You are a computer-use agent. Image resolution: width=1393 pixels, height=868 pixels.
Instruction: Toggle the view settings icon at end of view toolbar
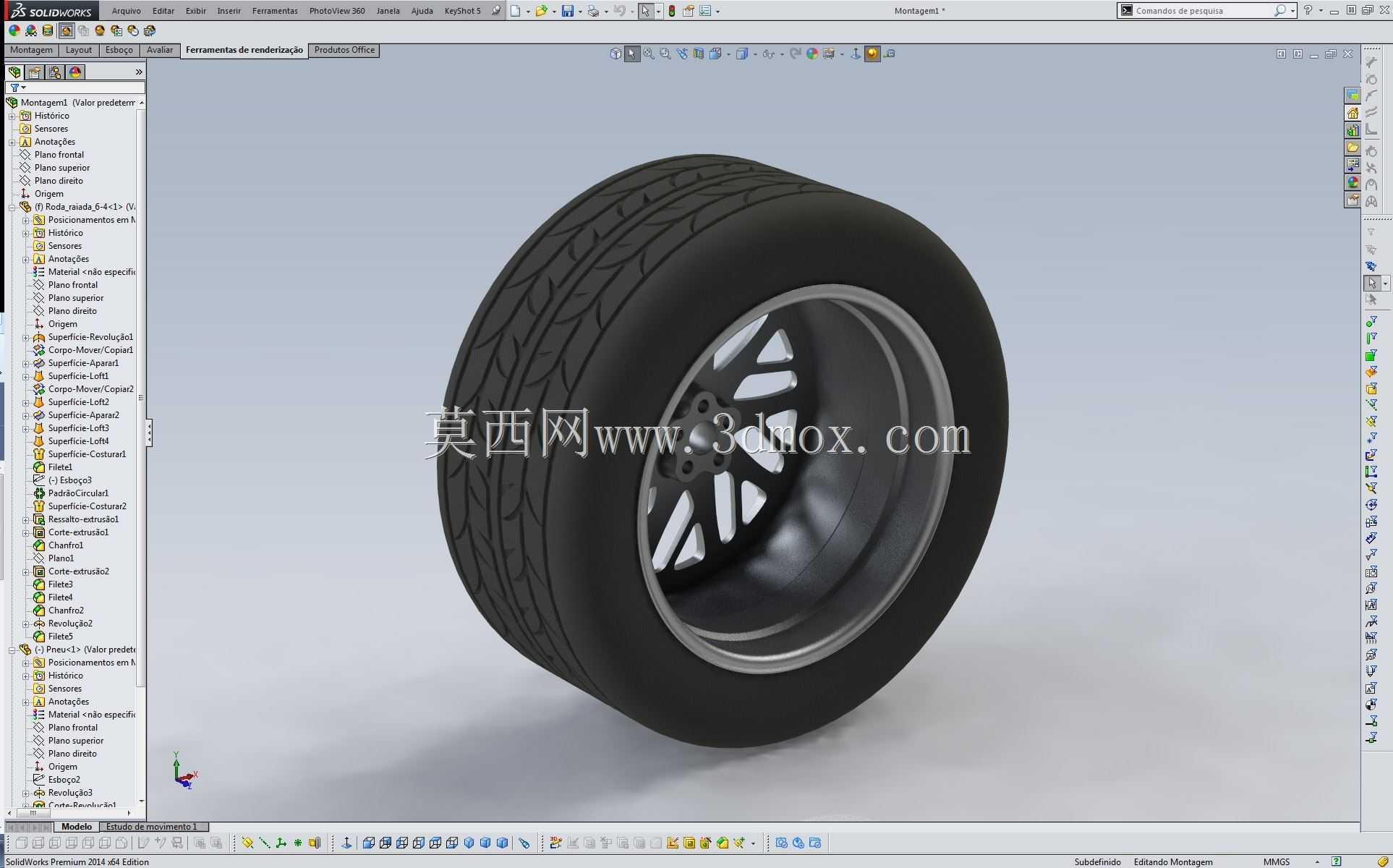click(890, 54)
